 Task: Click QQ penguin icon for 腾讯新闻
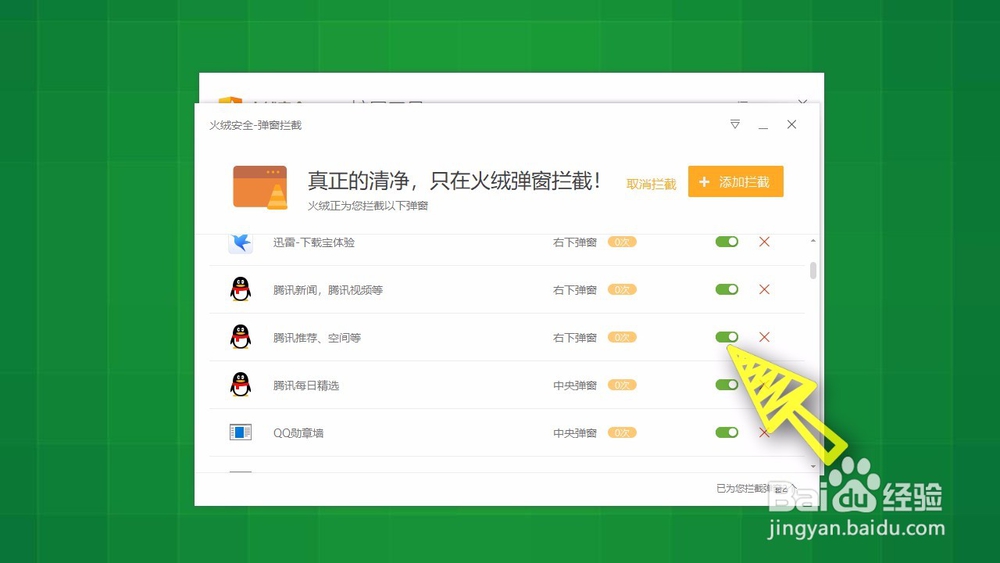click(x=240, y=289)
